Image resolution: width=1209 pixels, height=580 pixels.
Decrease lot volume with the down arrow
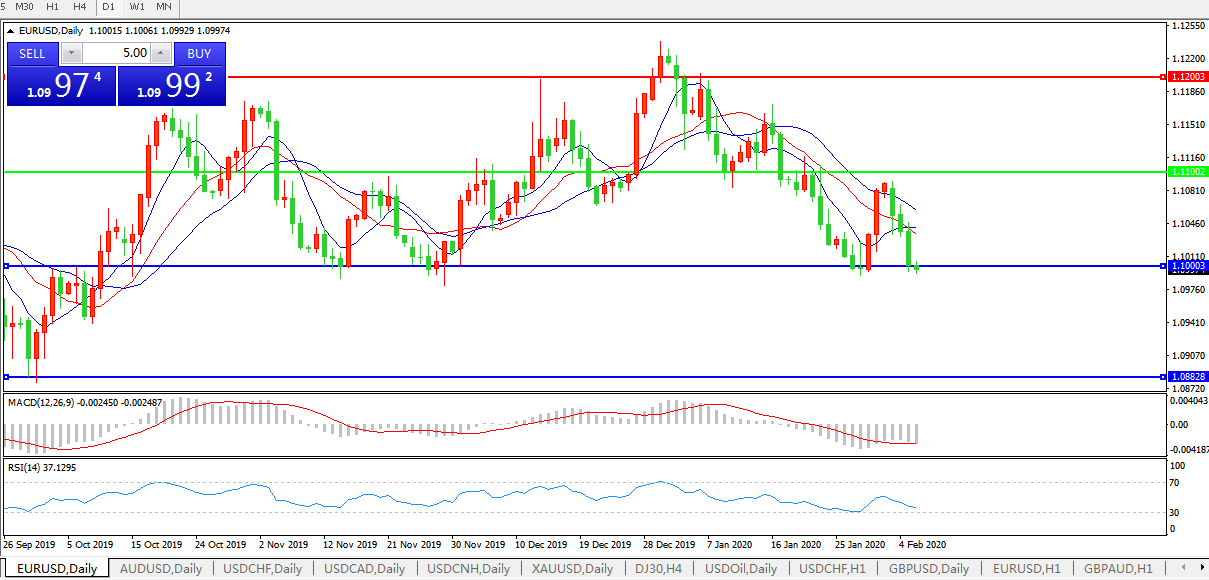pyautogui.click(x=71, y=53)
